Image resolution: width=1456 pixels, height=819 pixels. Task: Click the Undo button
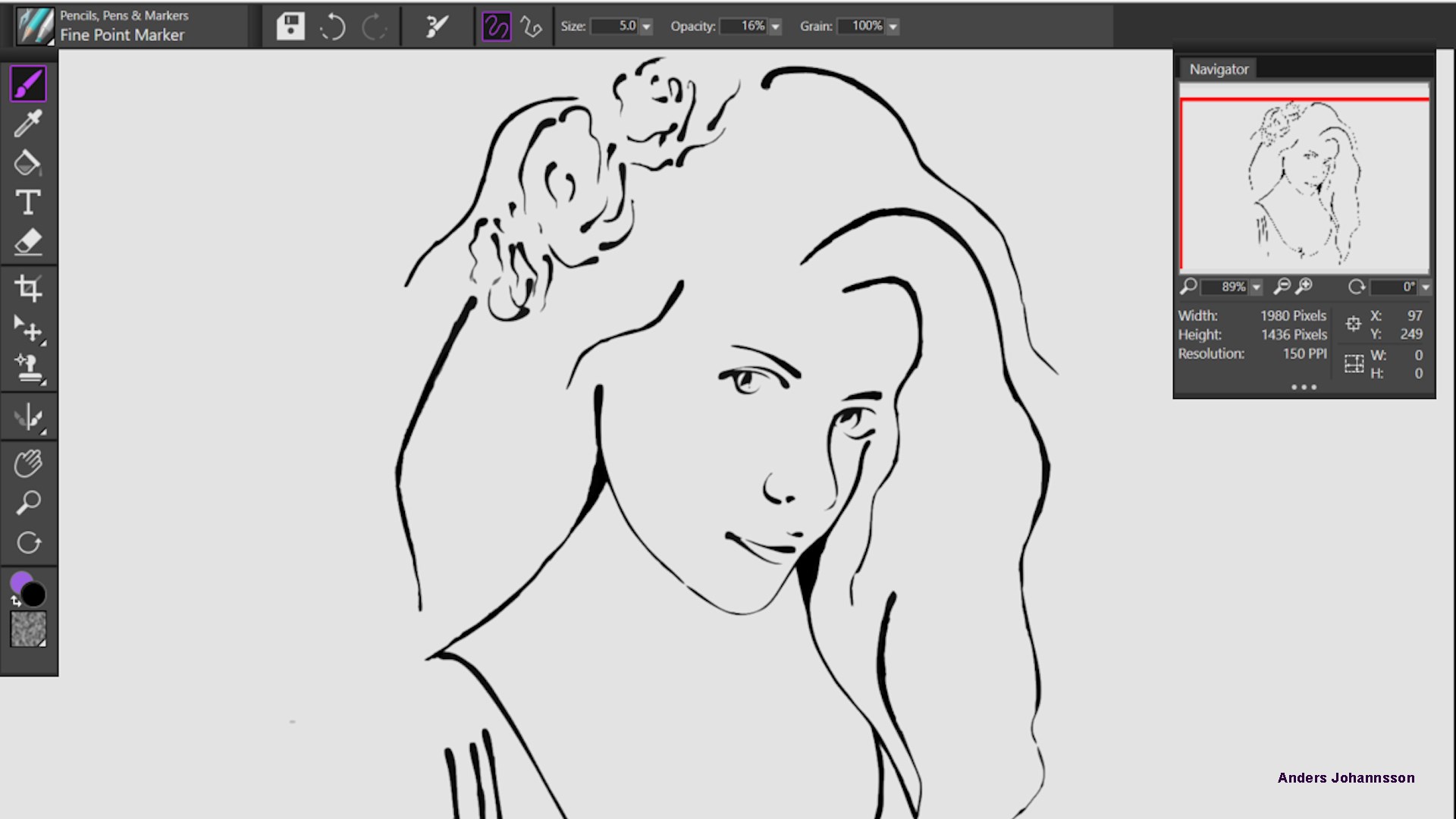[332, 27]
